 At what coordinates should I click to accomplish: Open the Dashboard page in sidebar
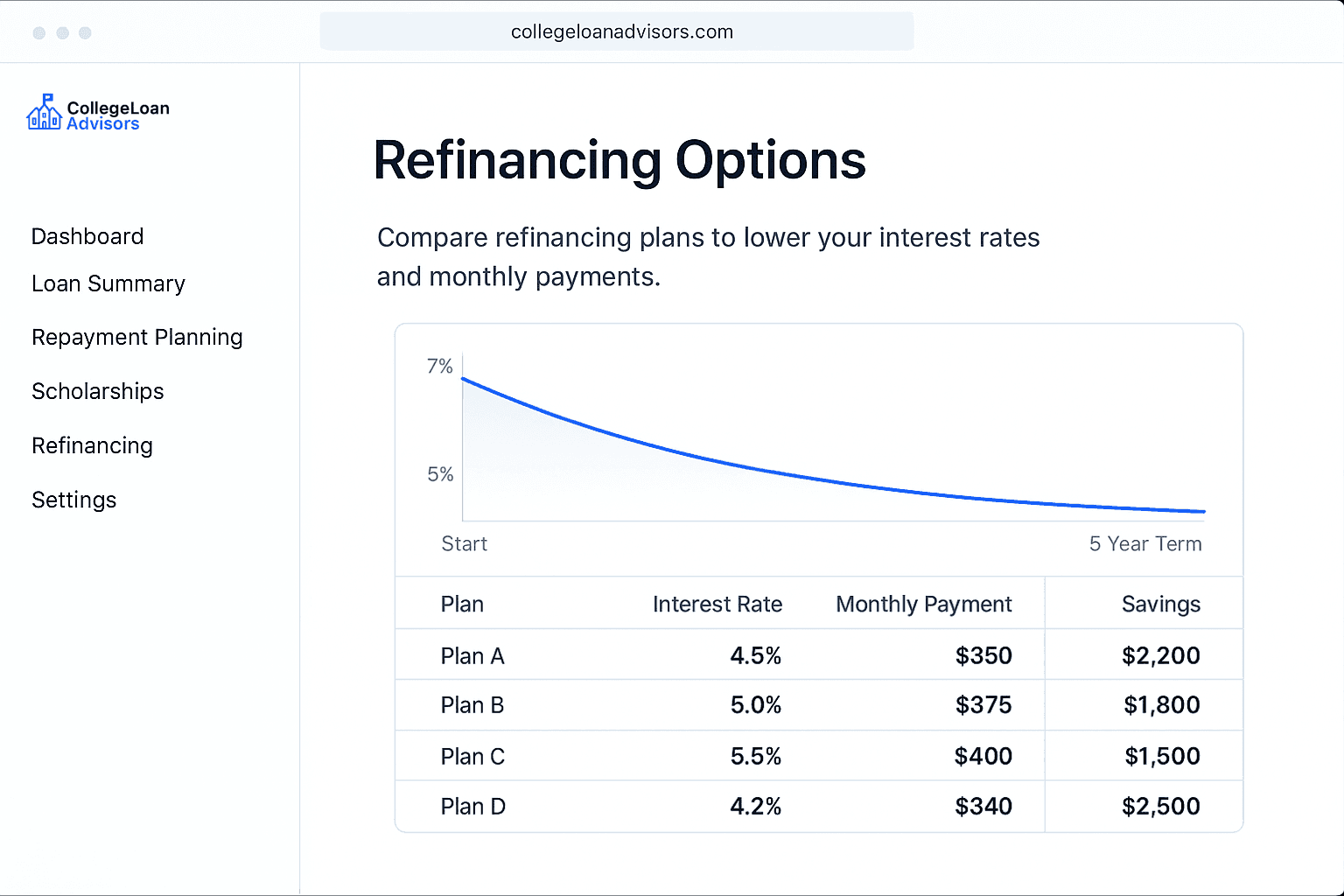pyautogui.click(x=87, y=236)
